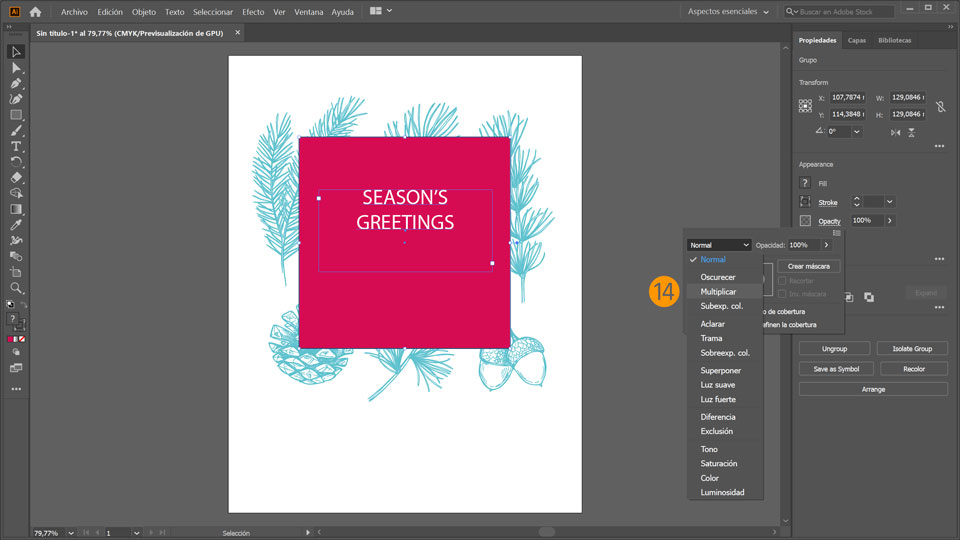Check the Inv. máscara checkbox
960x540 pixels.
(782, 294)
